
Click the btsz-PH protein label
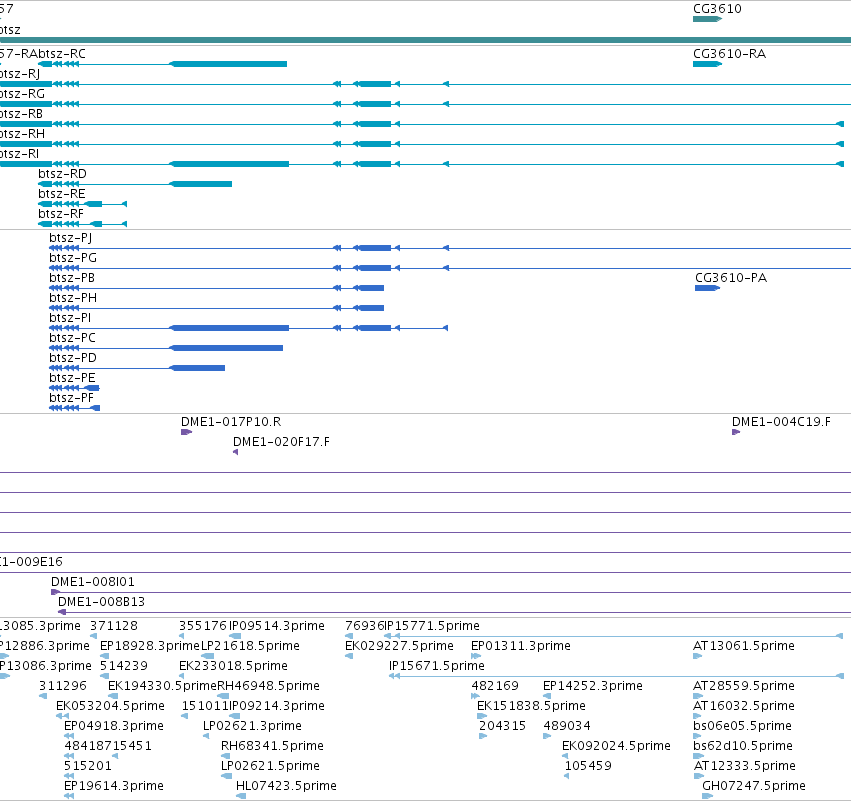coord(73,298)
